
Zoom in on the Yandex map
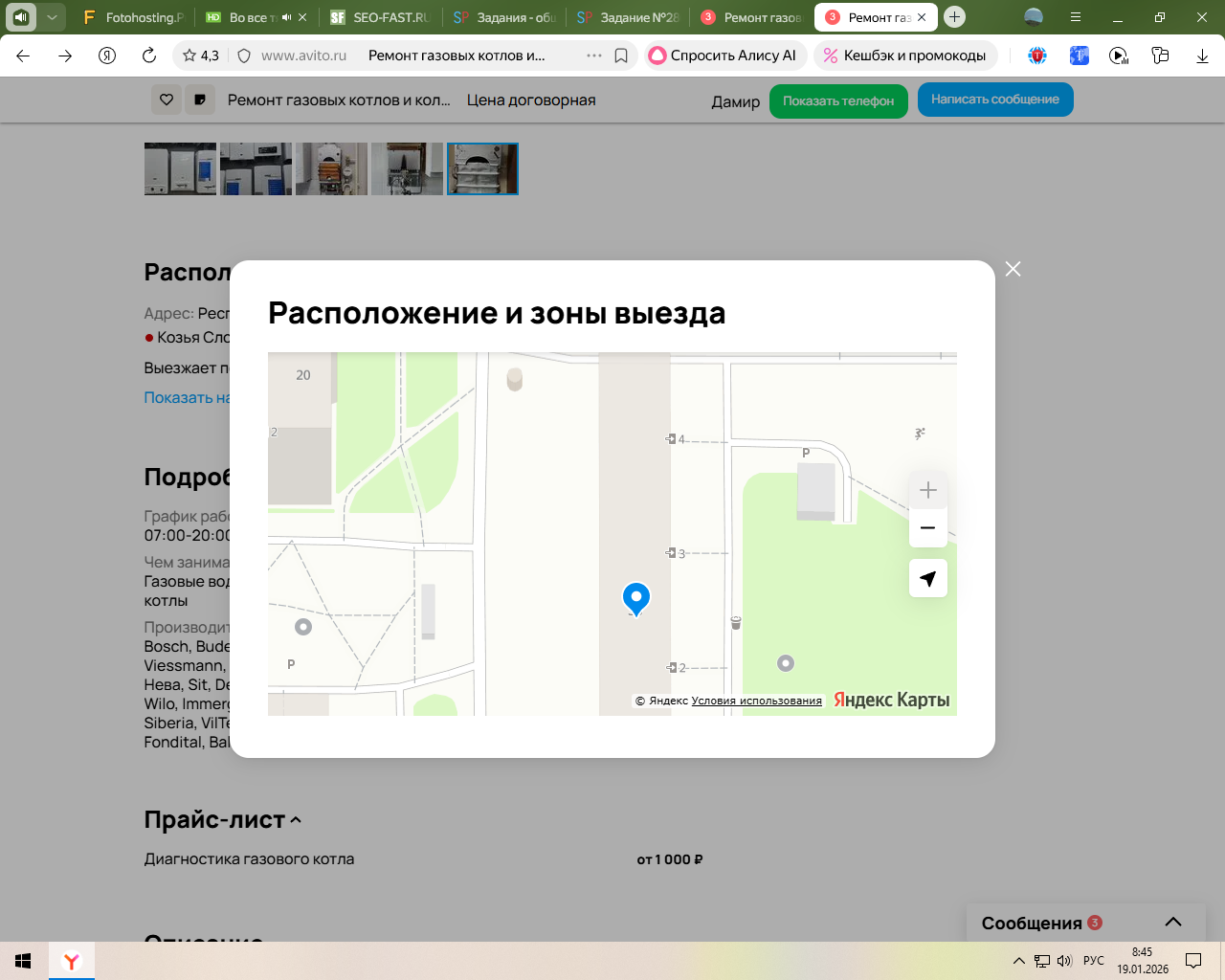[x=927, y=491]
